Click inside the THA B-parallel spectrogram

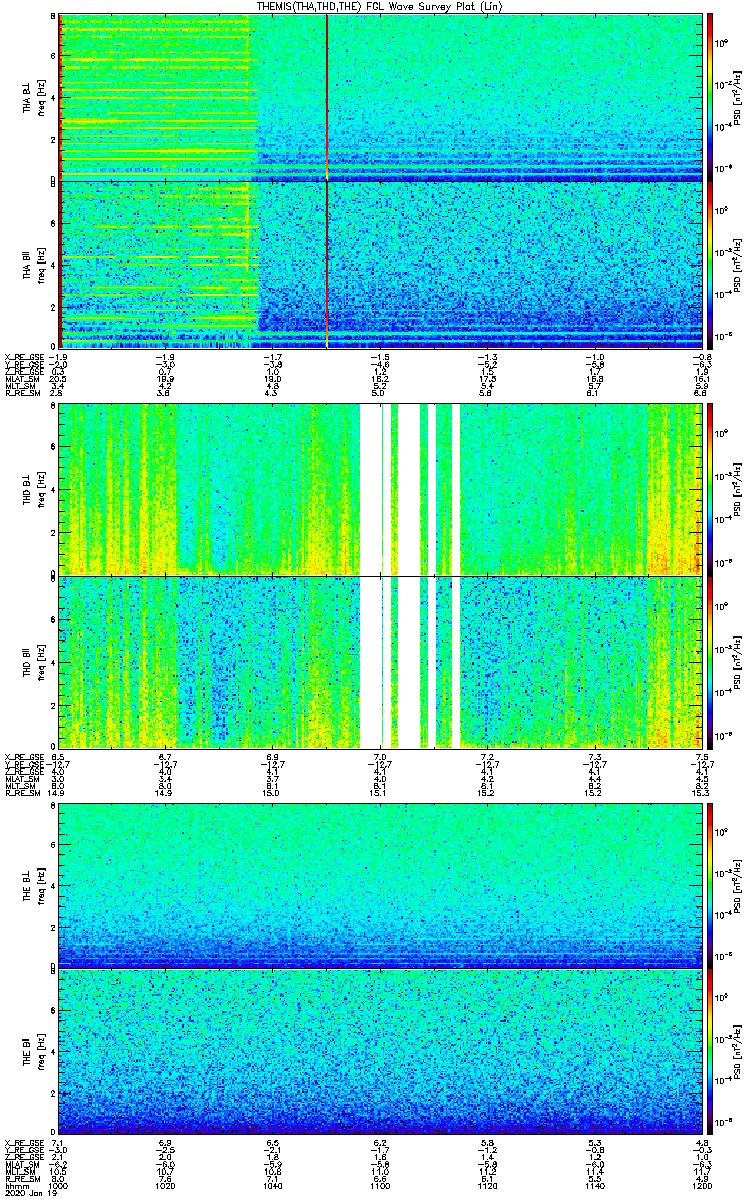pos(380,264)
